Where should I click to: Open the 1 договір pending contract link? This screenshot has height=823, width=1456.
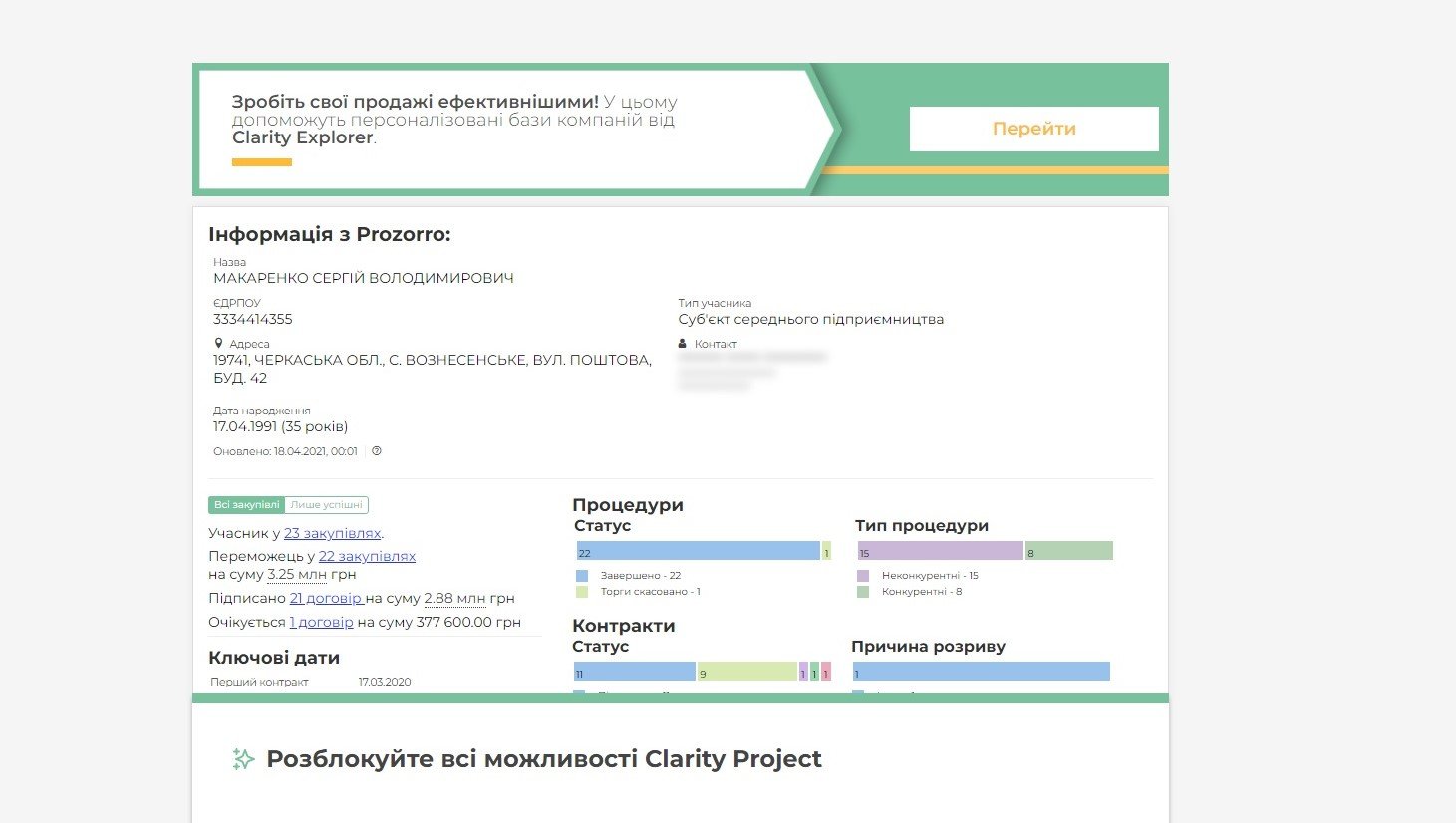pyautogui.click(x=321, y=622)
